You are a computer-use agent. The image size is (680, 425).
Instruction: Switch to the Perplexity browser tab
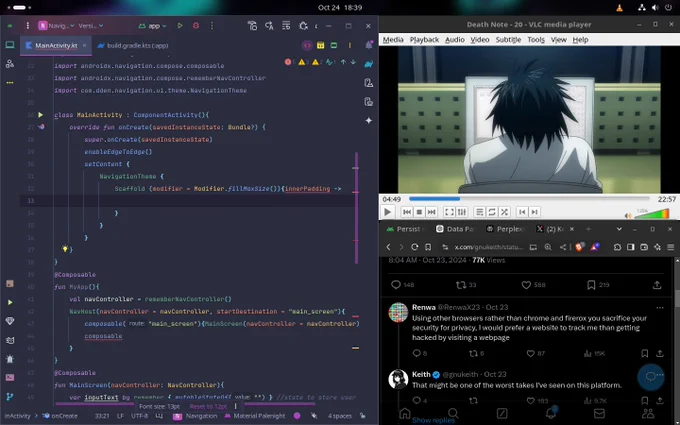click(x=505, y=229)
